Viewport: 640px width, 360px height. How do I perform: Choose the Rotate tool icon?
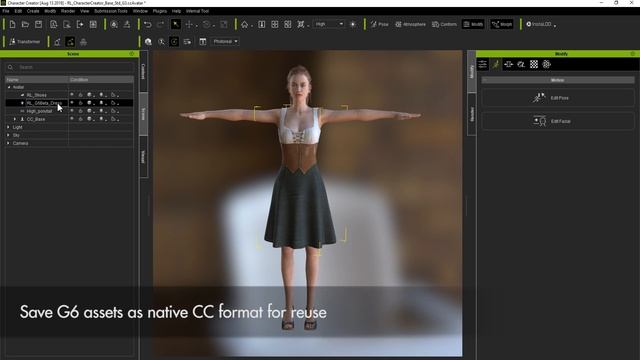pos(207,24)
